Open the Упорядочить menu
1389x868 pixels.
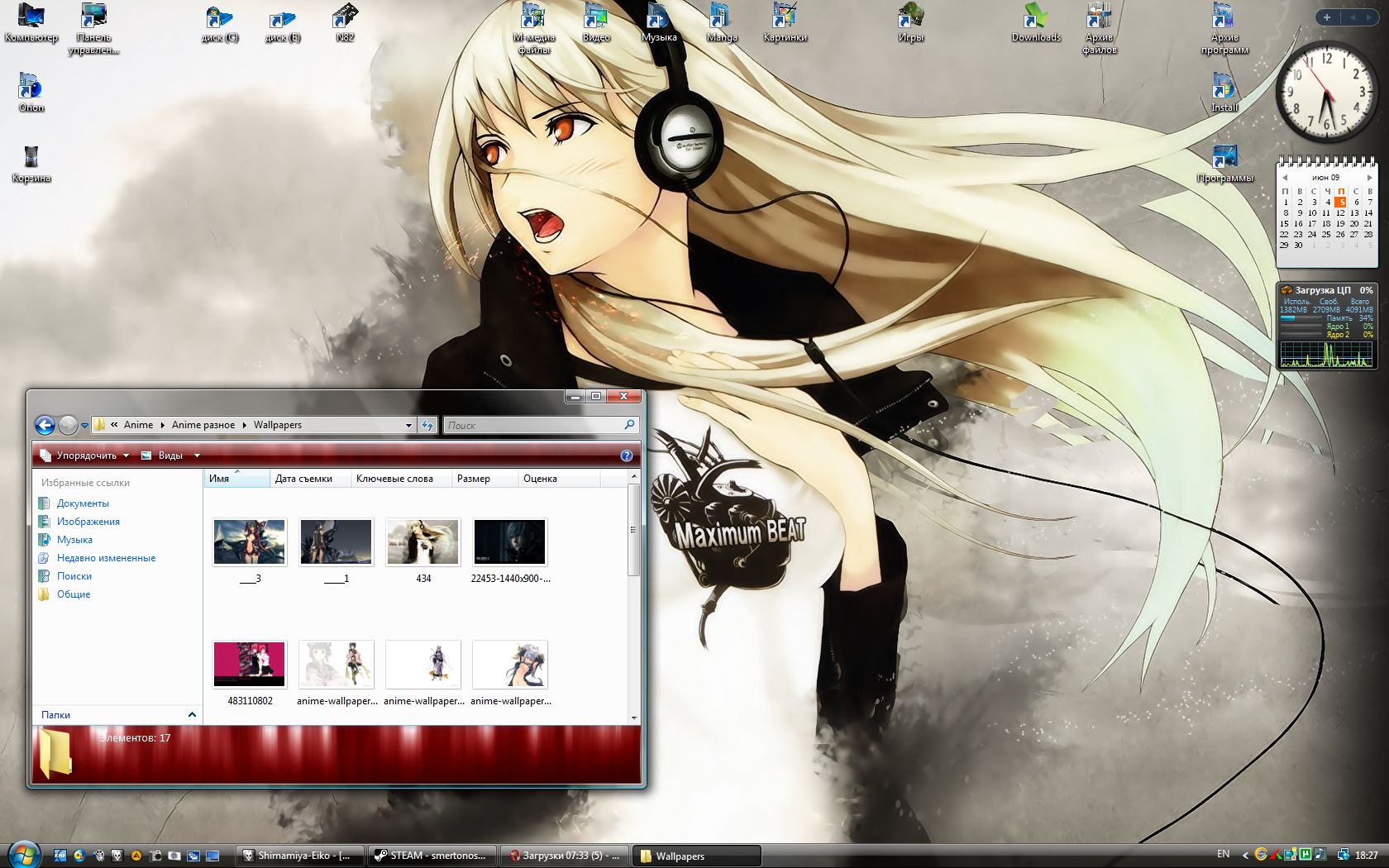[84, 455]
